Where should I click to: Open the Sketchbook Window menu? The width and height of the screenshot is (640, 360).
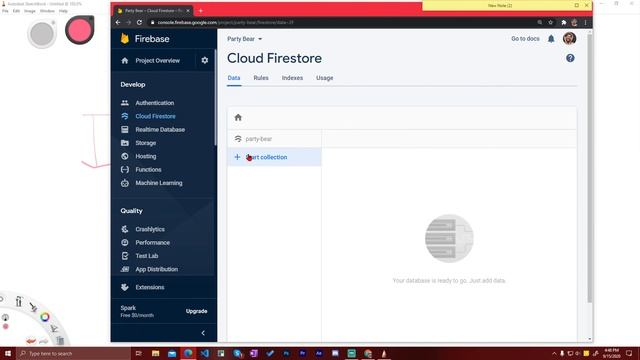click(47, 11)
